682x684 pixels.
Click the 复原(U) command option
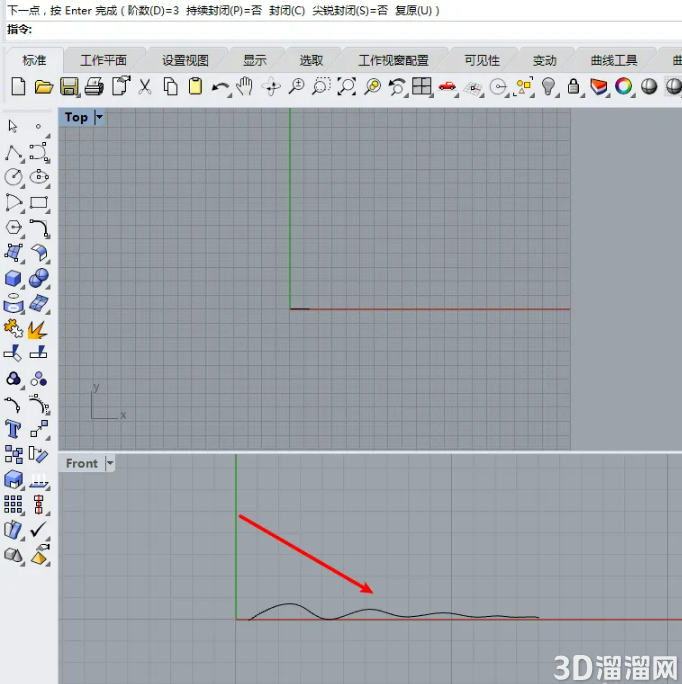tap(413, 10)
